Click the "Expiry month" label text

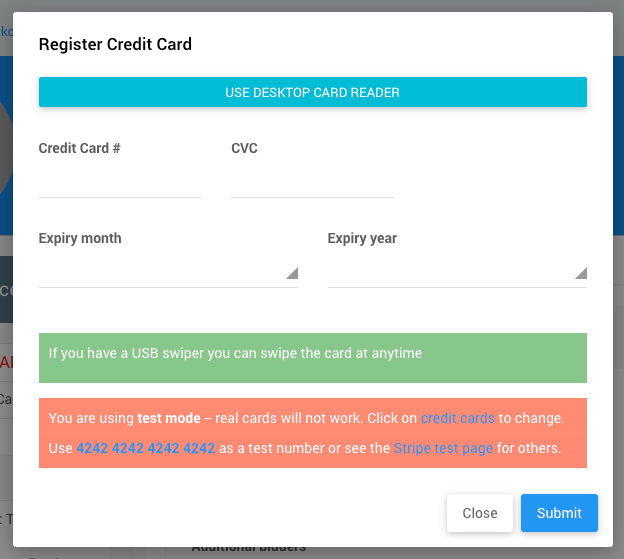point(80,238)
